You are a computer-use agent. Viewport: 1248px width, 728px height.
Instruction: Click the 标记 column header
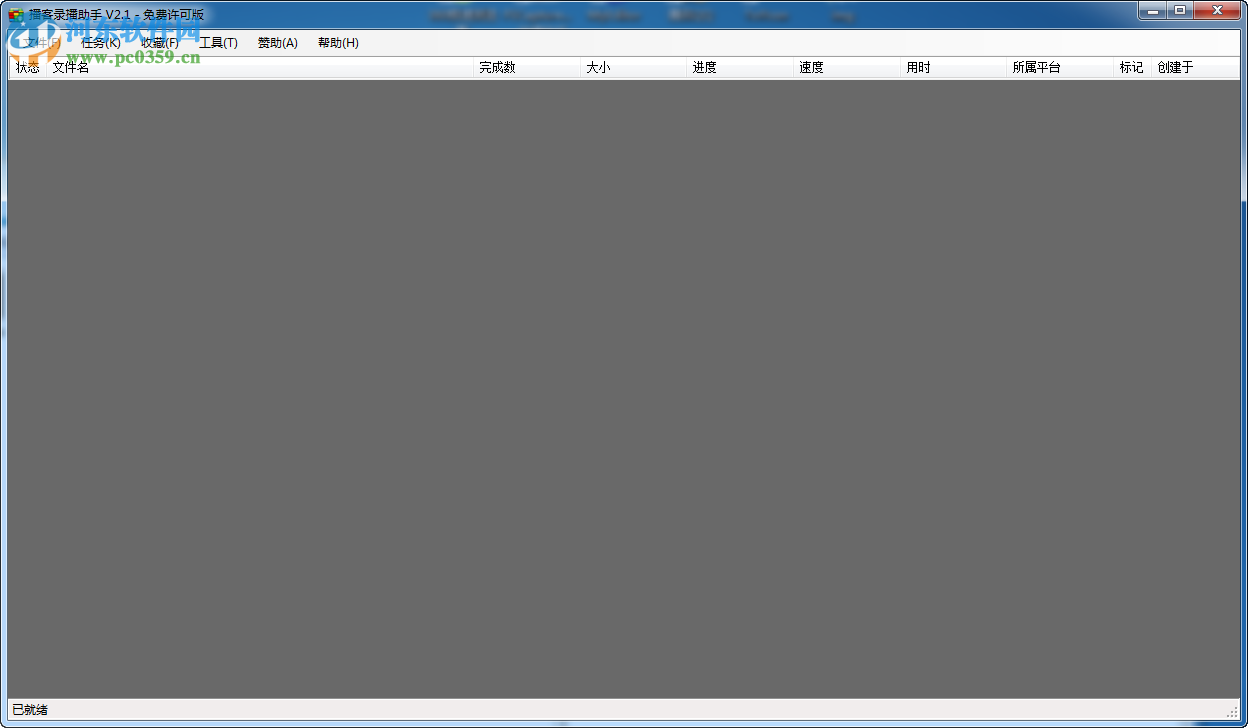click(x=1131, y=67)
